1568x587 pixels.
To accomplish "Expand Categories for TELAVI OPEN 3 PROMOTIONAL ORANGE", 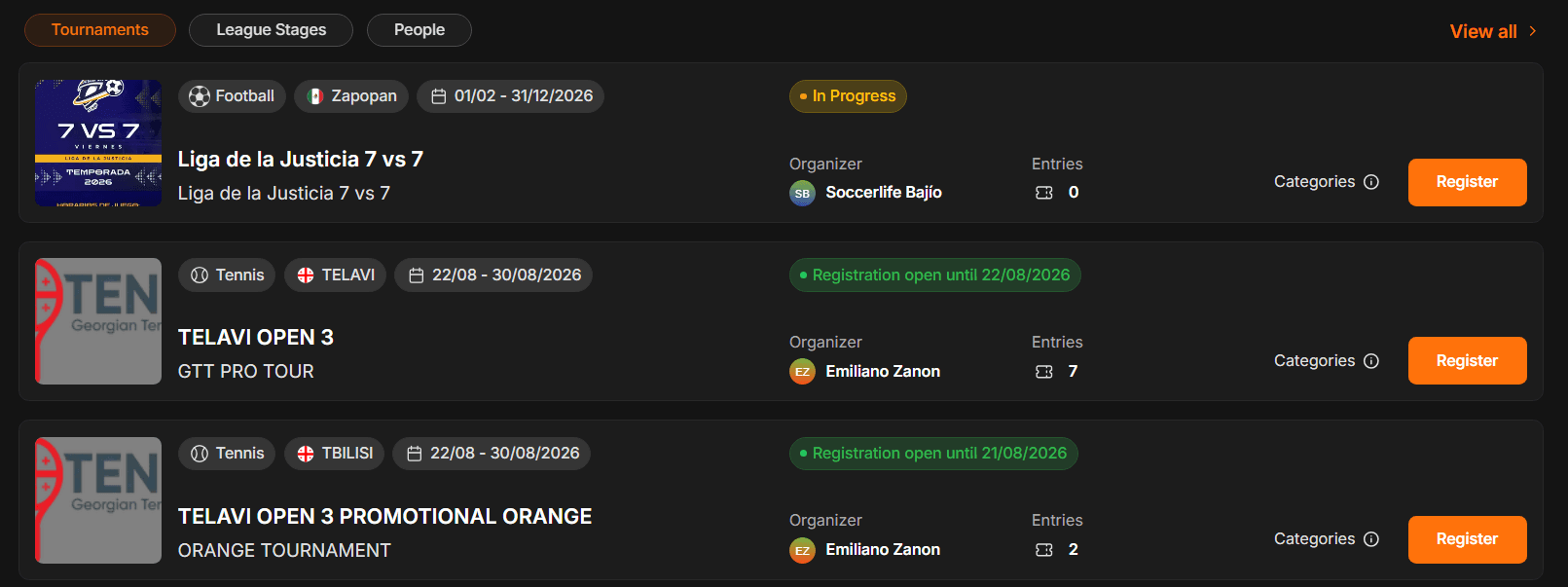I will (x=1326, y=539).
